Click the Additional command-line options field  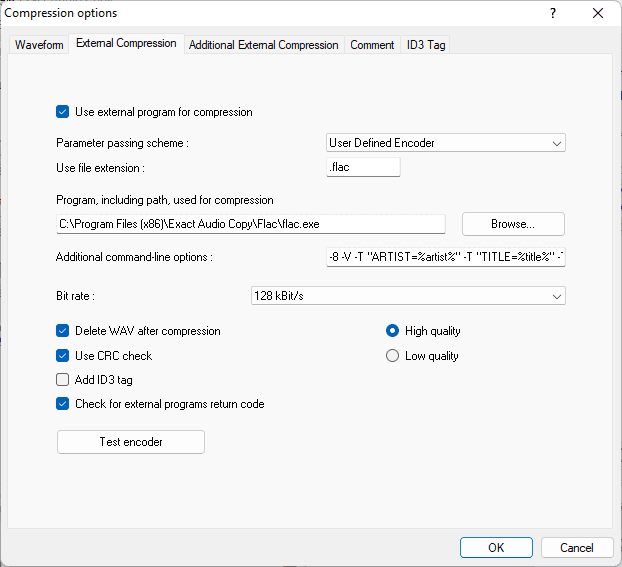(445, 257)
